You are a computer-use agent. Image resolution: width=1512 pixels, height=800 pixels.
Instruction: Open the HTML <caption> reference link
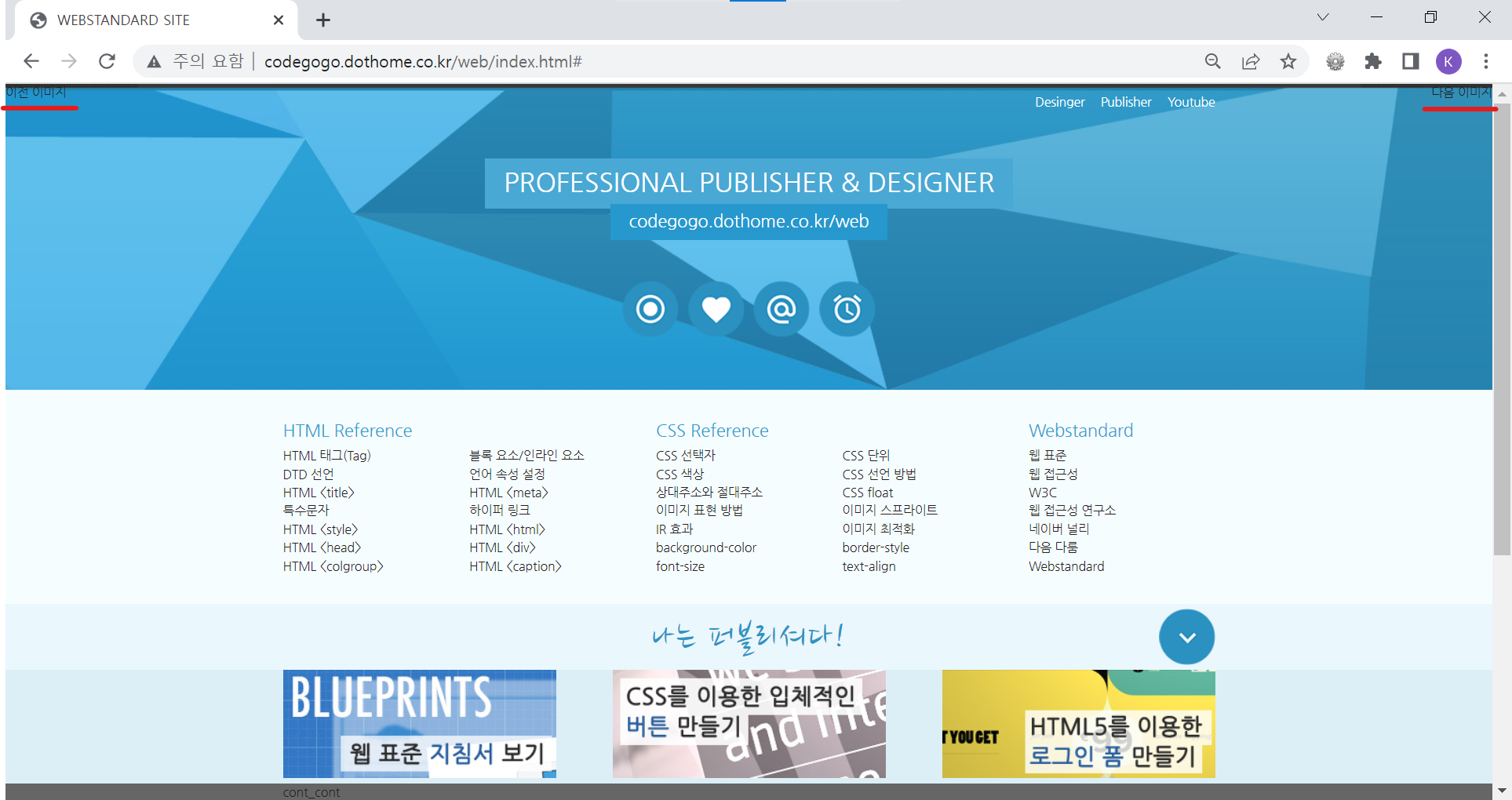(x=516, y=566)
